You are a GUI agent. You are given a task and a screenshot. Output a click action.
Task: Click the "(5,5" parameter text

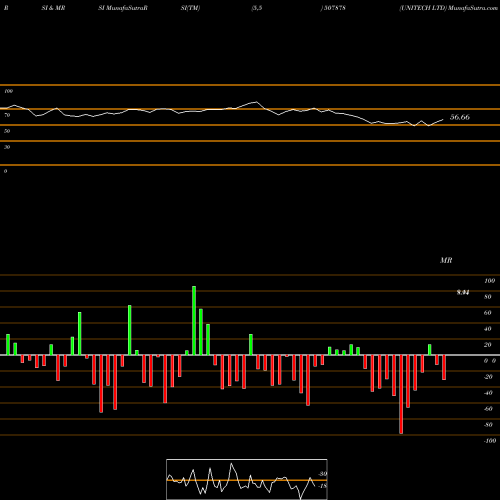(x=257, y=8)
